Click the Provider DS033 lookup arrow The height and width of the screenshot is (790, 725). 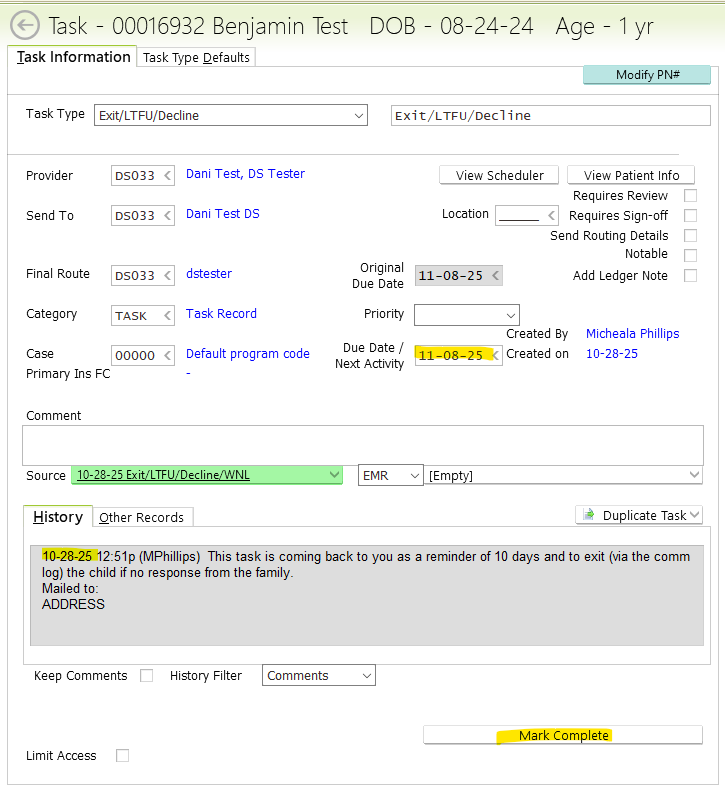tap(167, 176)
